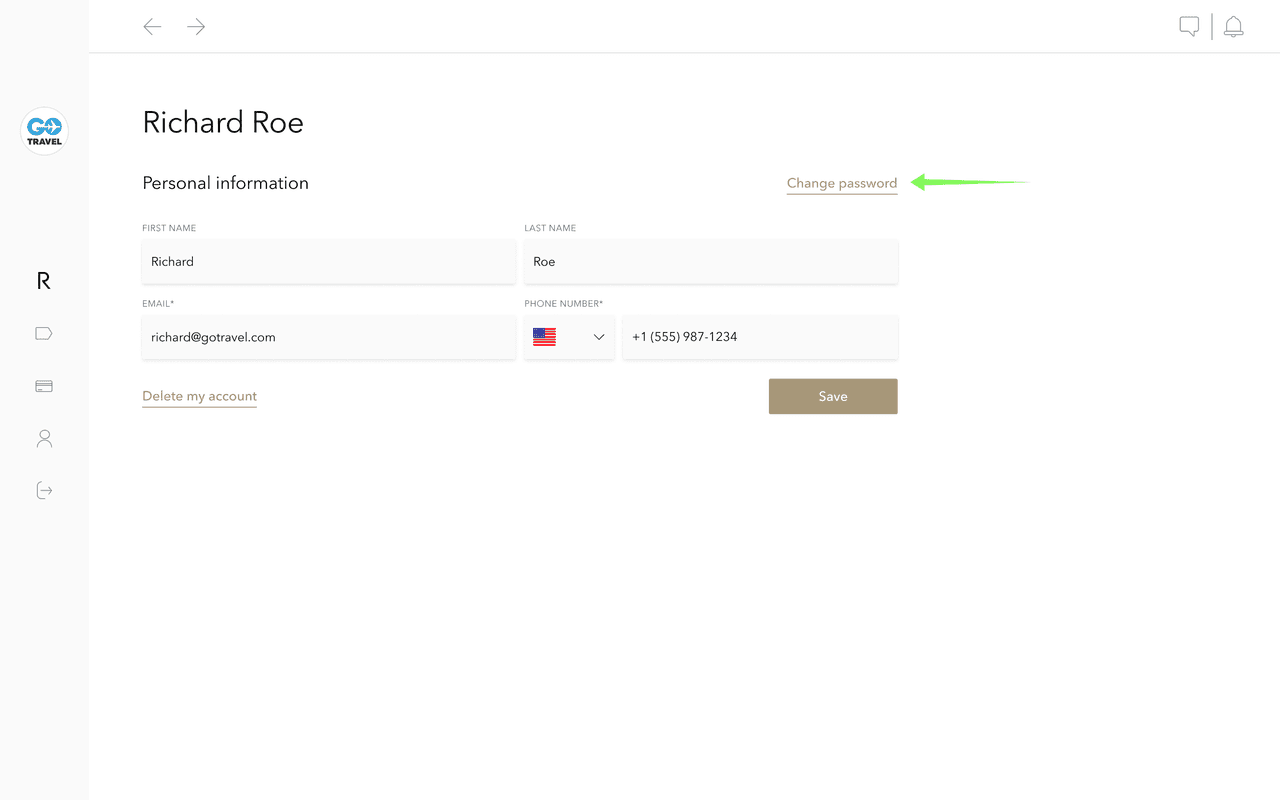Go back with the left arrow
The image size is (1280, 800).
coord(152,27)
